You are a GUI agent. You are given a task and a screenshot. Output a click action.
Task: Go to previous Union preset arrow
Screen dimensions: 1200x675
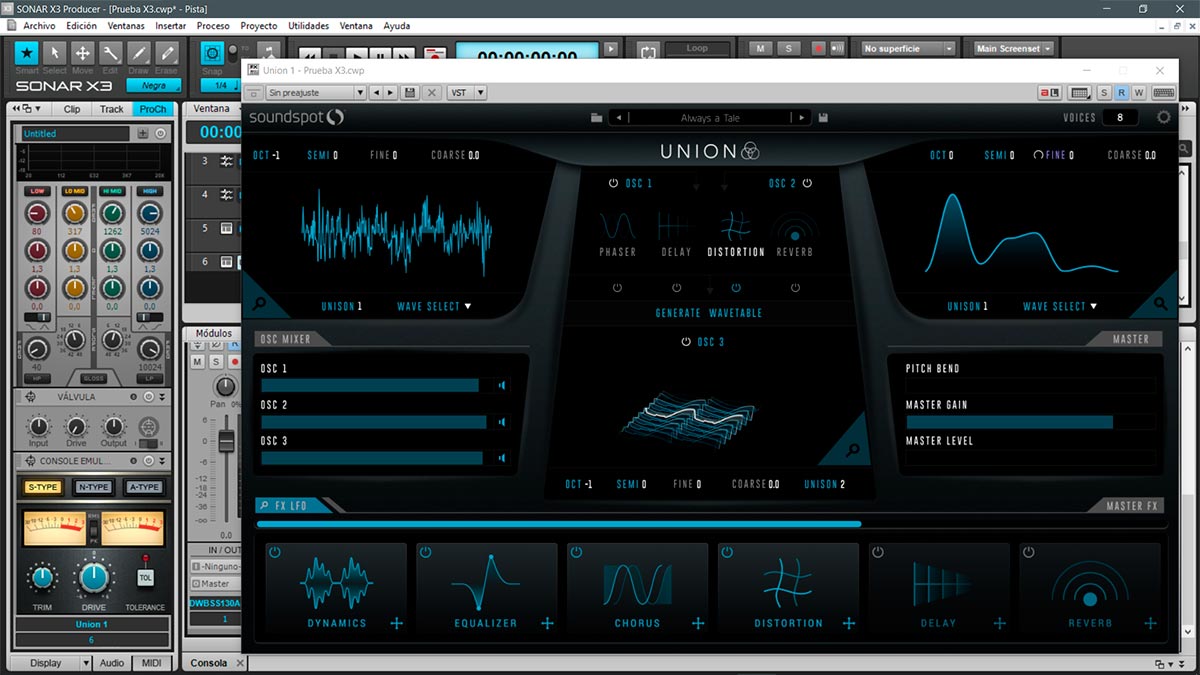click(x=619, y=118)
